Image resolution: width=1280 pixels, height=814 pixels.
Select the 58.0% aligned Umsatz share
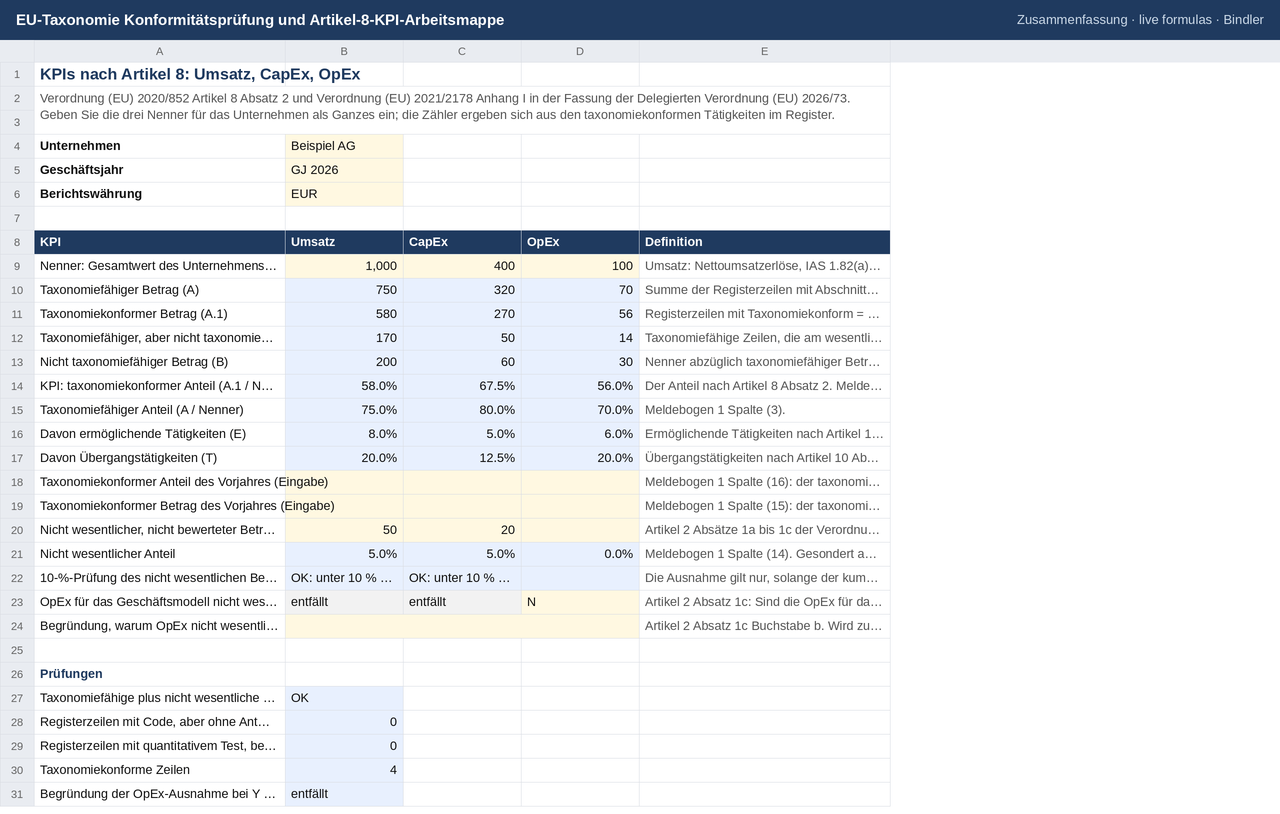pyautogui.click(x=344, y=386)
